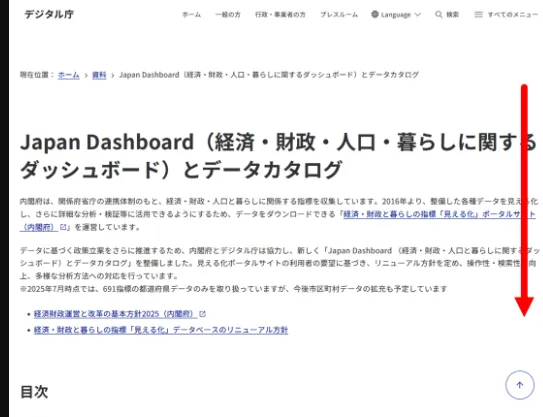Click the external link icon after （内閣府） in the paragraph
Screen dimensions: 543x417
point(63,227)
